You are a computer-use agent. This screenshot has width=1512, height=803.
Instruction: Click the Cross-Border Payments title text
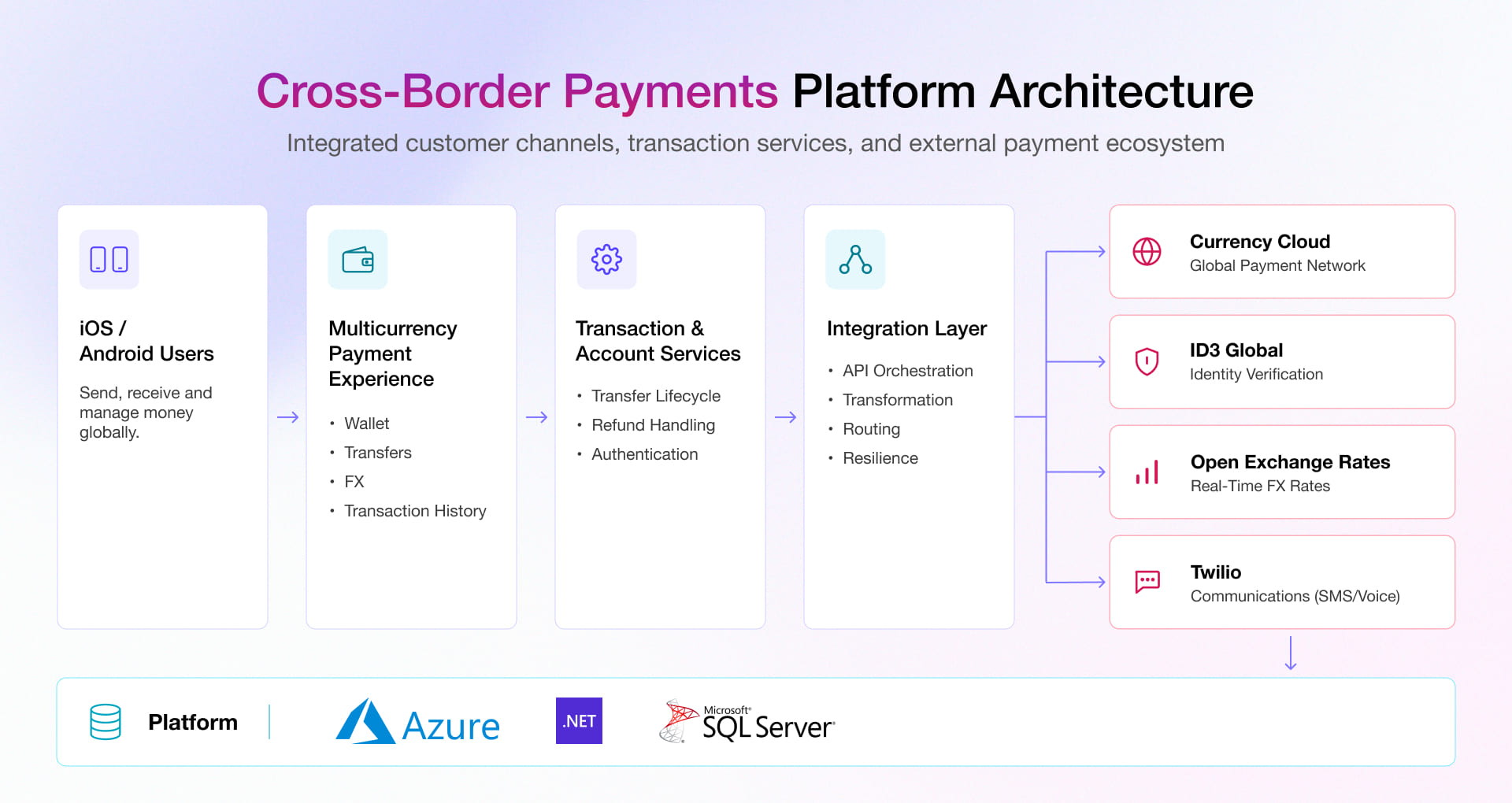click(x=517, y=91)
